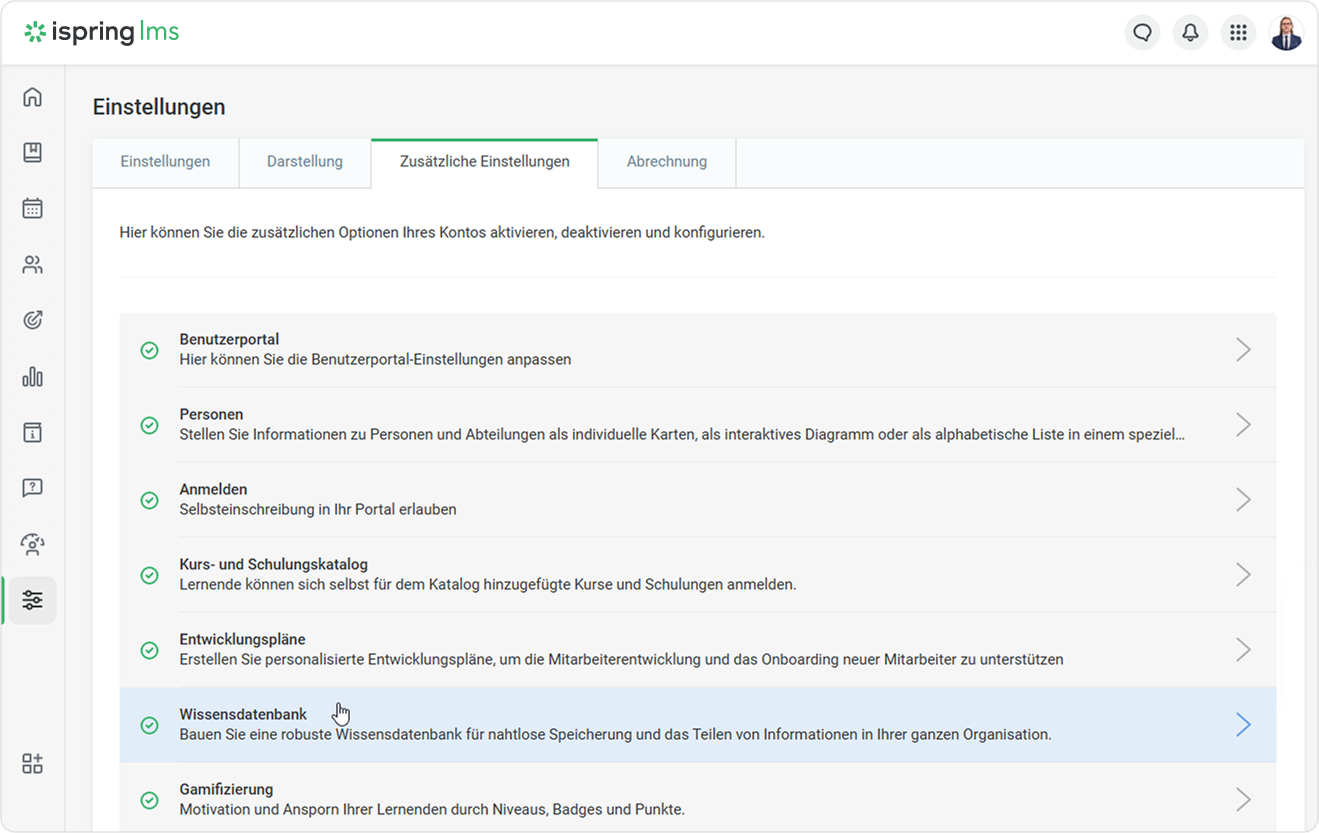
Task: Open the question mark chat icon in sidebar
Action: tap(32, 489)
